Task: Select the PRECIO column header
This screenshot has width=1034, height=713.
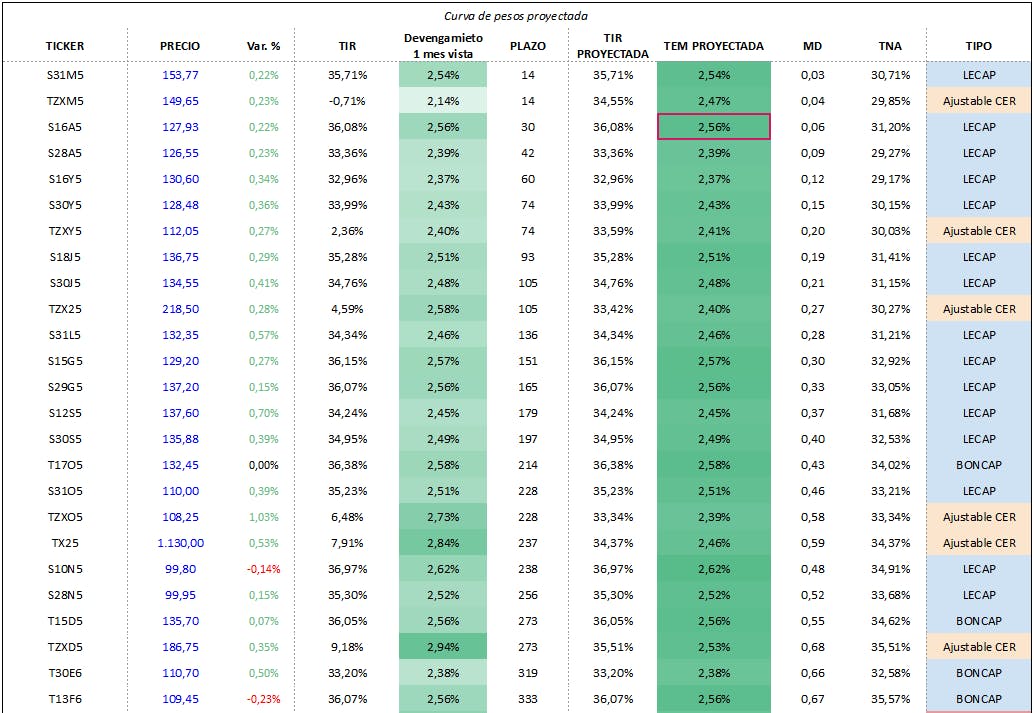Action: (180, 46)
